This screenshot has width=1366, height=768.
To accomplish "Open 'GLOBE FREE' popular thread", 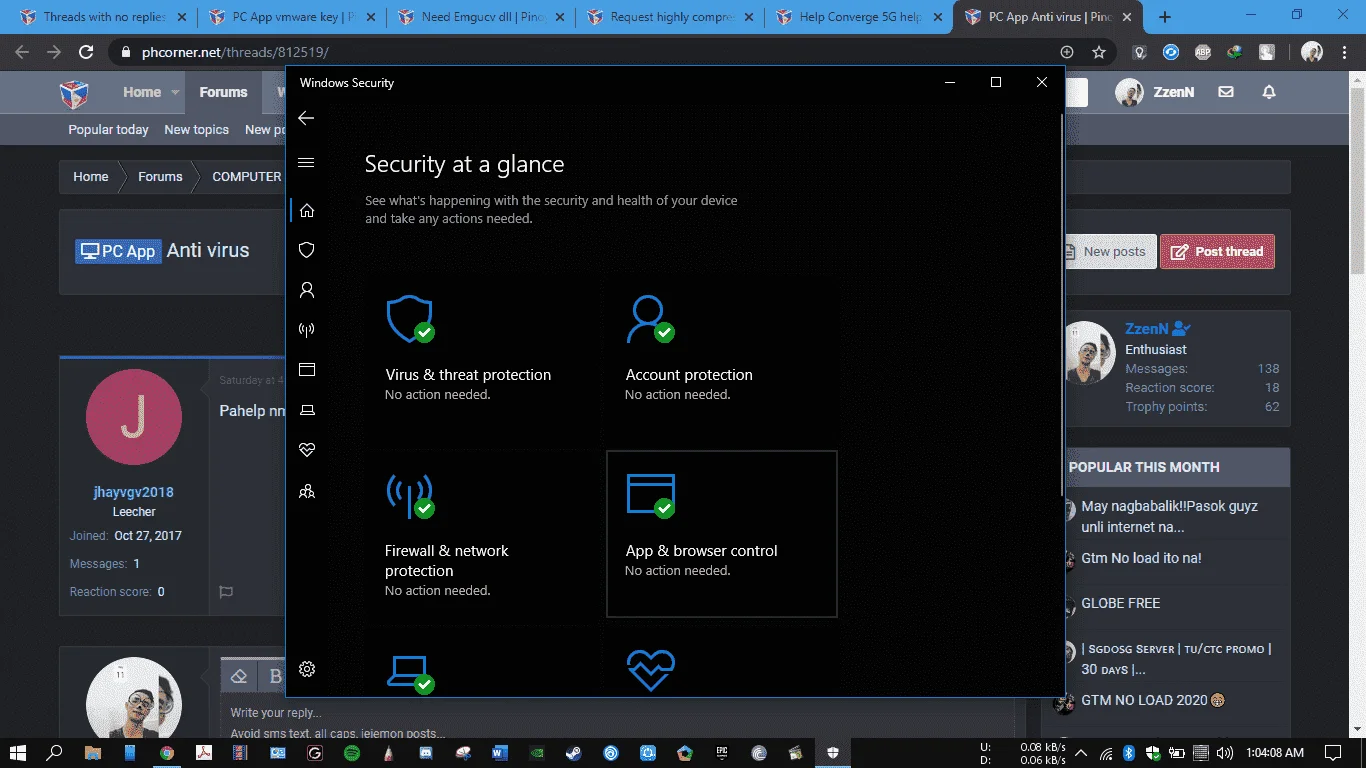I will 1120,603.
